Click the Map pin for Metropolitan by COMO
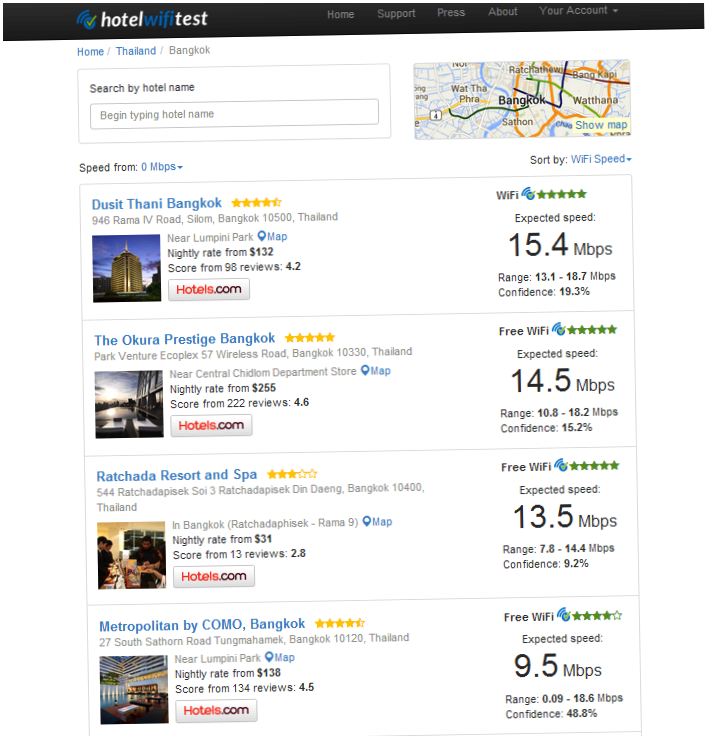 280,657
